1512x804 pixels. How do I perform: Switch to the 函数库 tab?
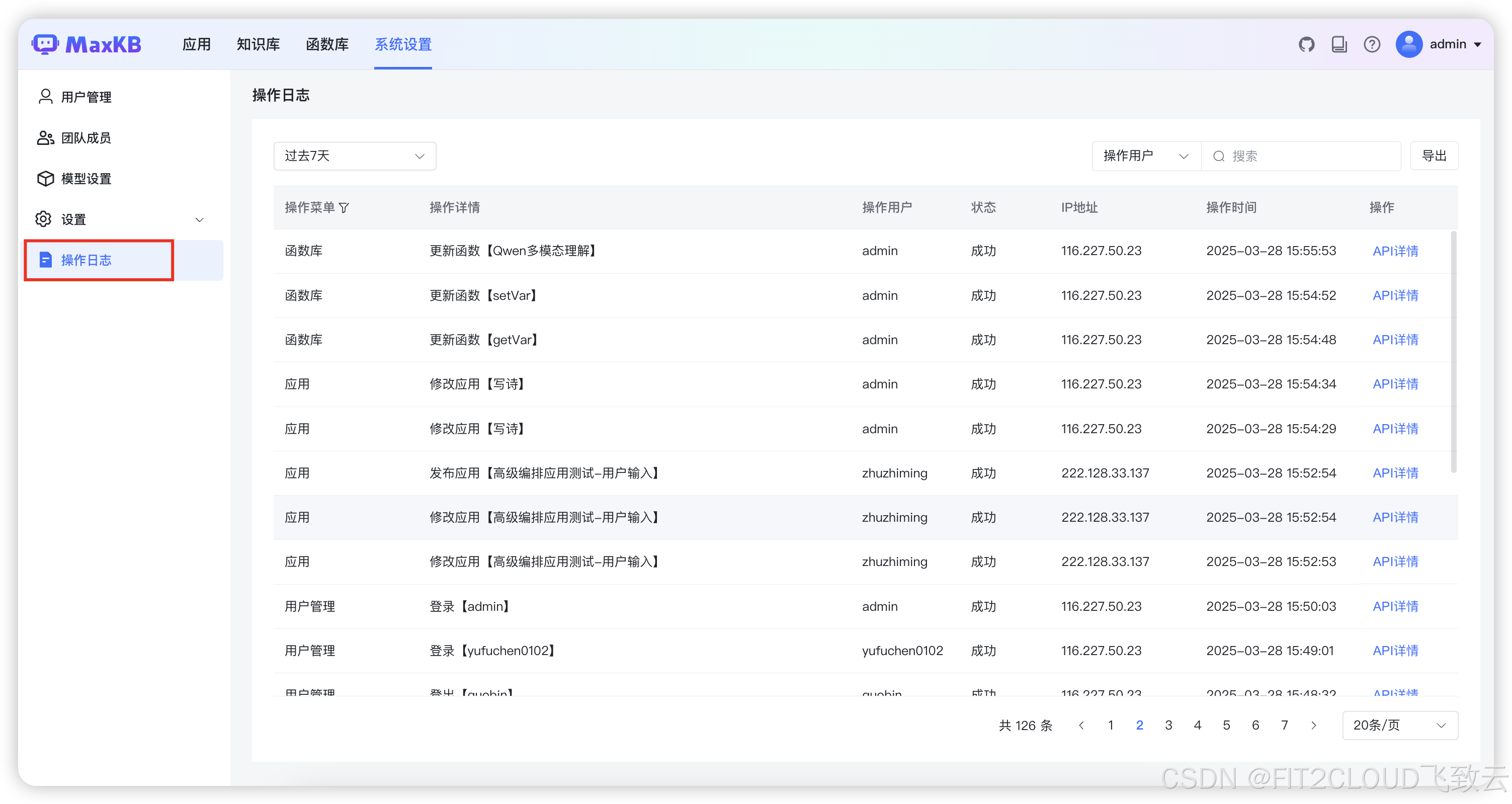[x=327, y=44]
